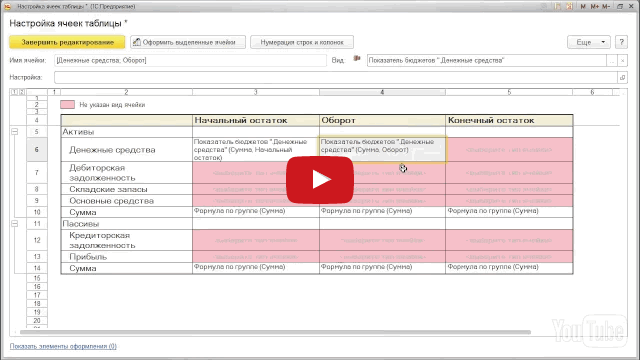Open the Вид selection ellipsis button

612,60
